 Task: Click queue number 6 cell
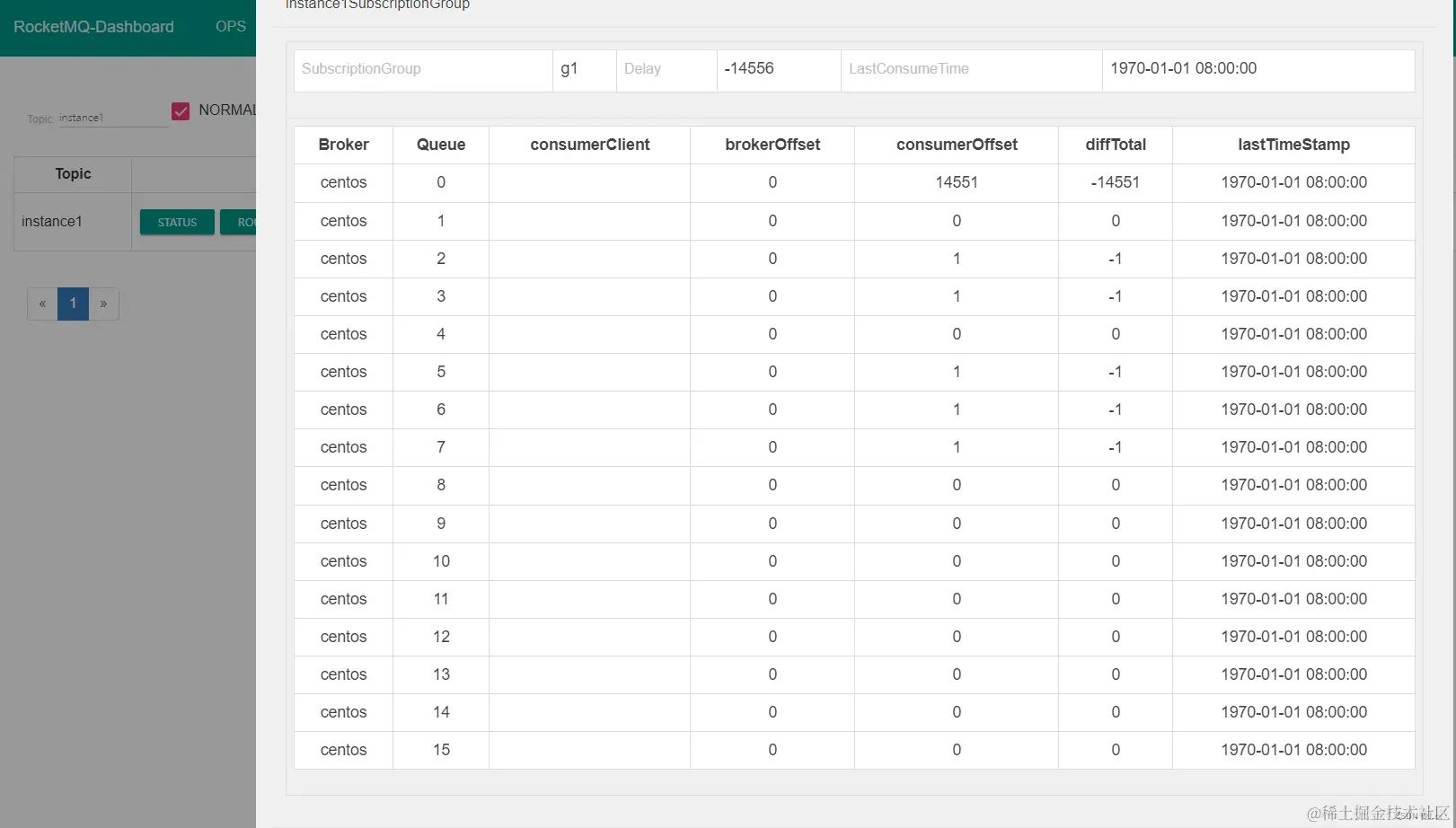[441, 410]
